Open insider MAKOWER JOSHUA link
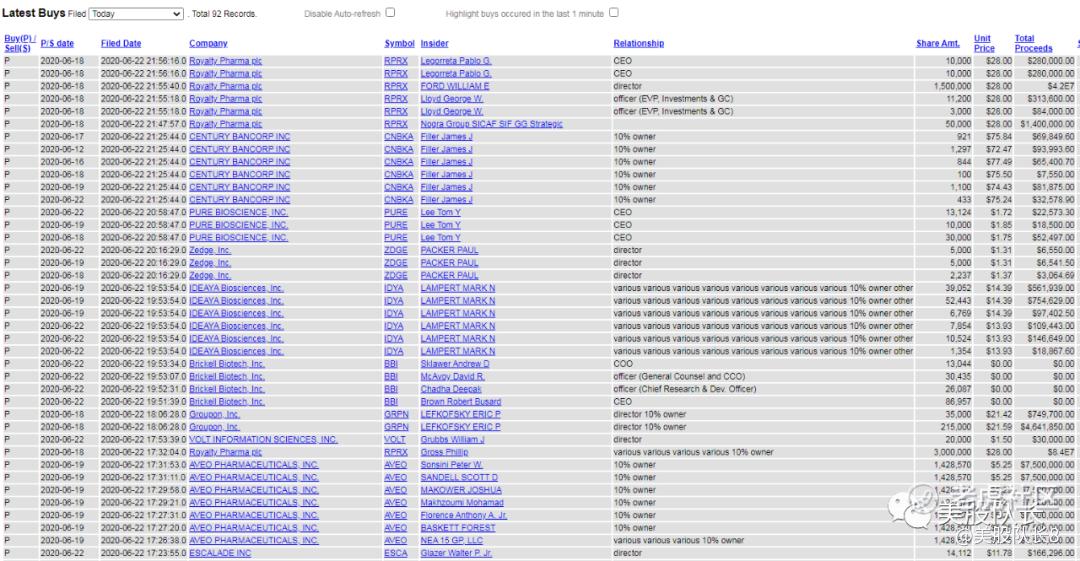The width and height of the screenshot is (1080, 561). [461, 491]
